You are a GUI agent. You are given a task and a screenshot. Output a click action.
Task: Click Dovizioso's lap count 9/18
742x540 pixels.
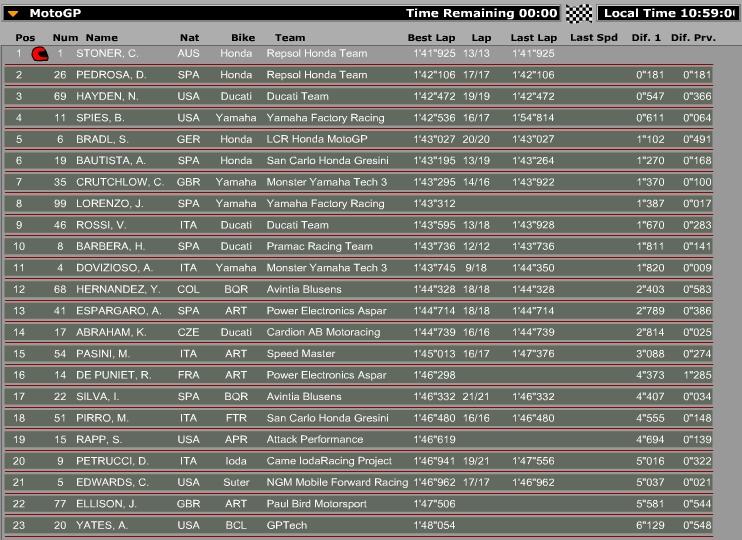click(476, 268)
